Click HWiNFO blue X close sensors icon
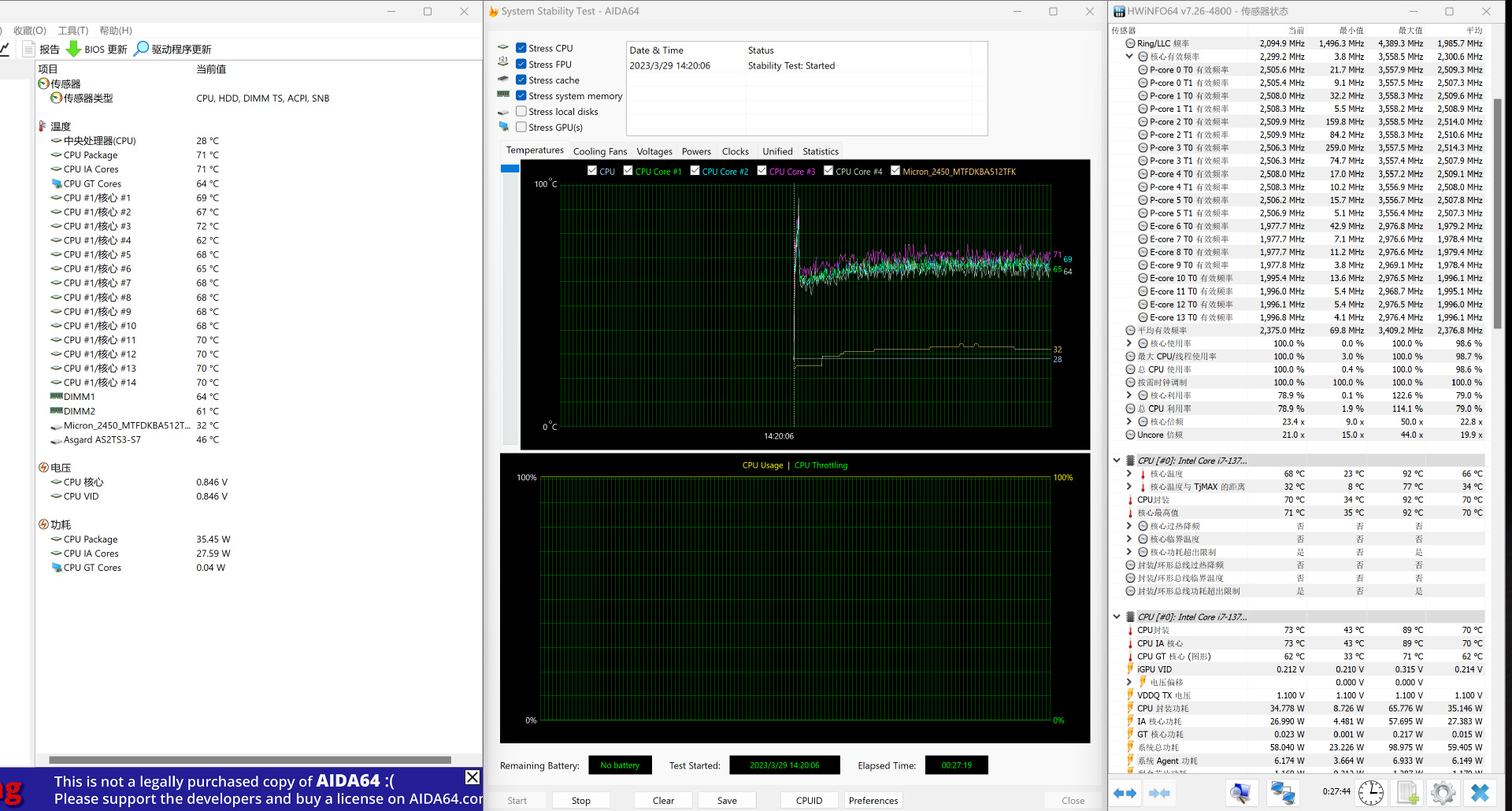1512x811 pixels. [x=1480, y=793]
